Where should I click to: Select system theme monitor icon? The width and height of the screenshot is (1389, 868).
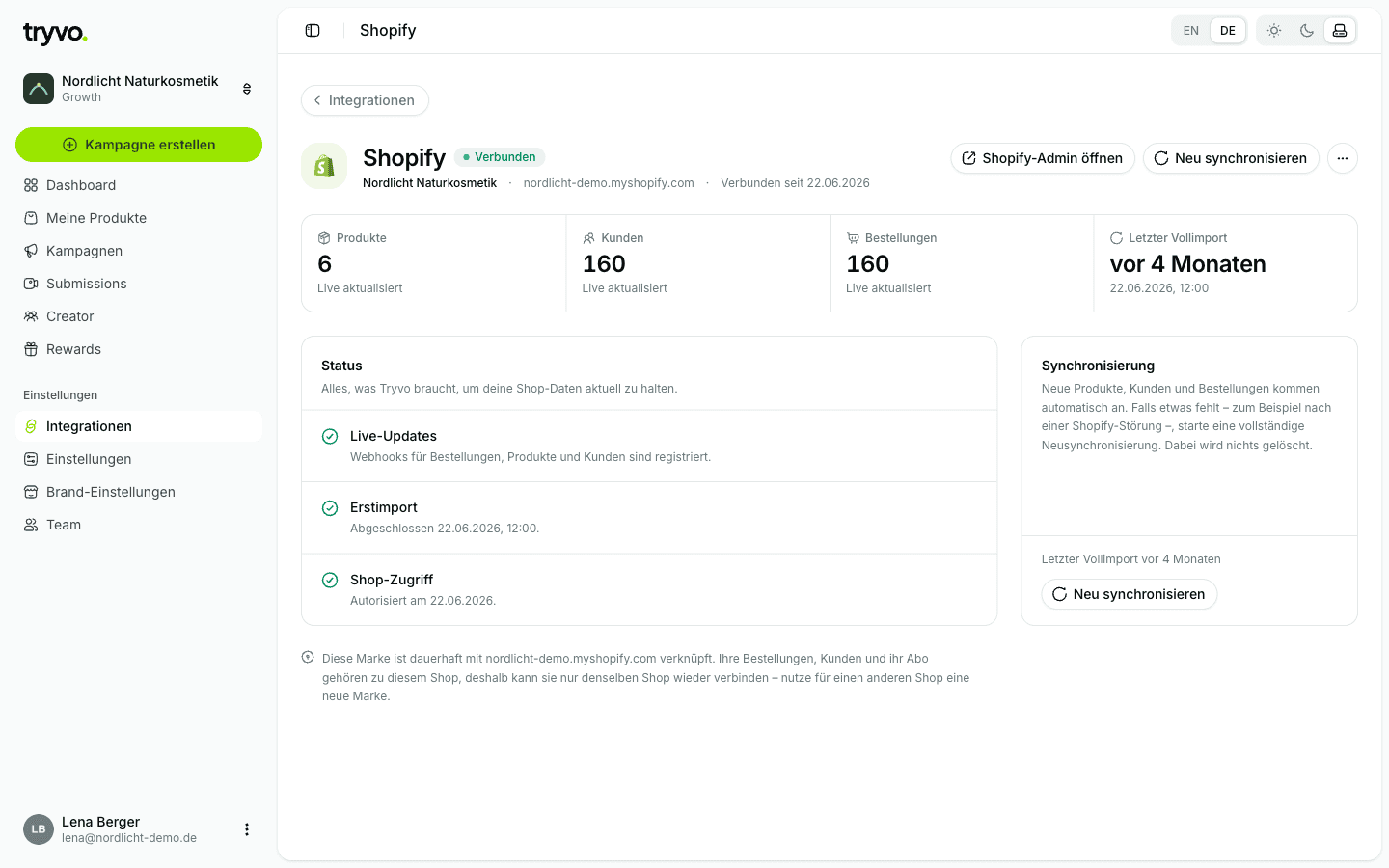(x=1340, y=31)
